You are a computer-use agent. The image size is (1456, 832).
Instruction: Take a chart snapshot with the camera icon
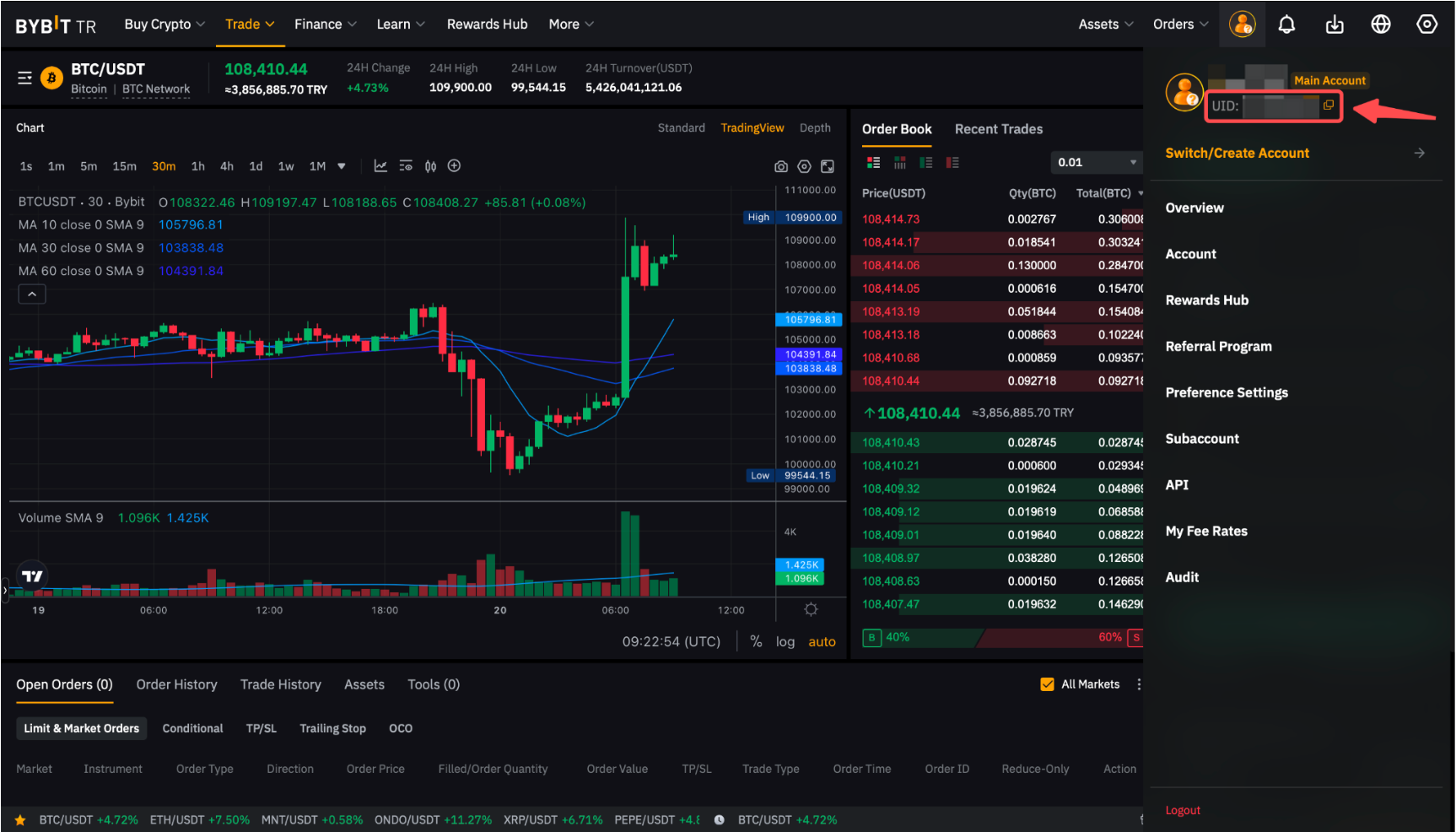[x=780, y=167]
